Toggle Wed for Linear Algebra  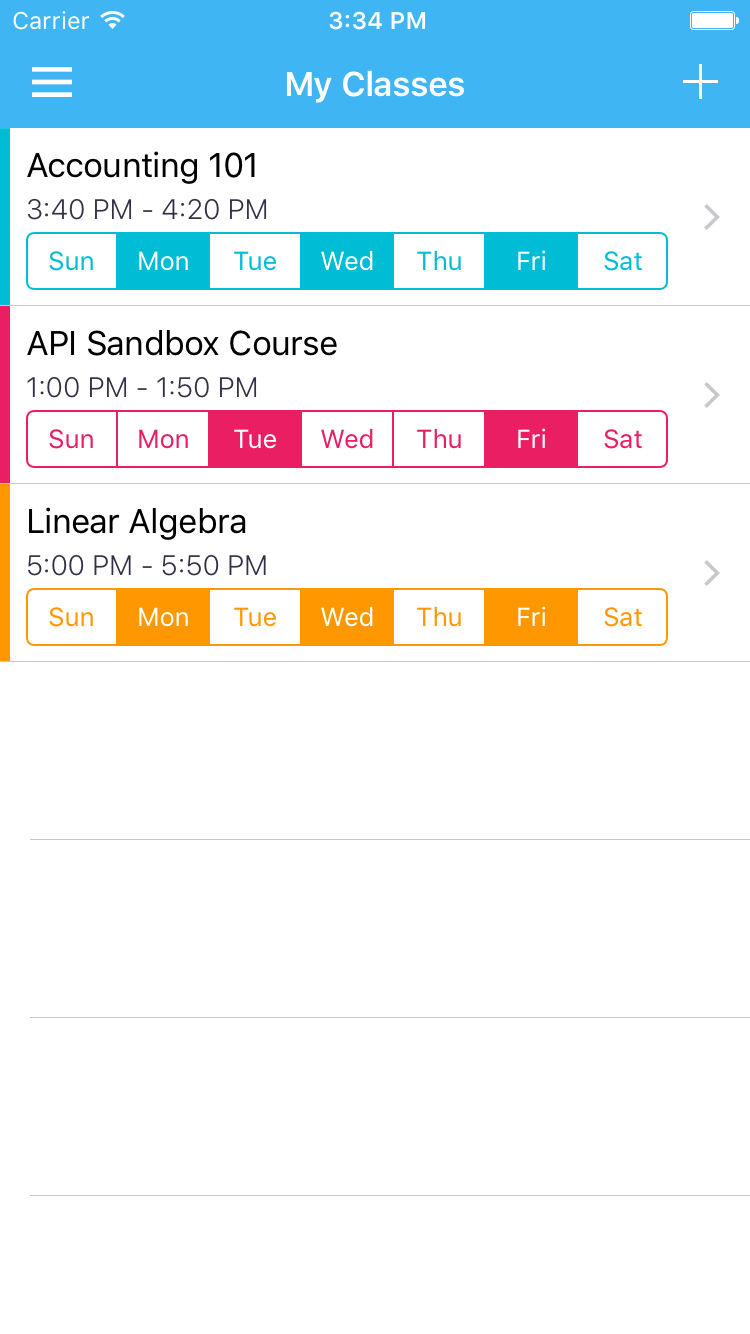pyautogui.click(x=347, y=617)
